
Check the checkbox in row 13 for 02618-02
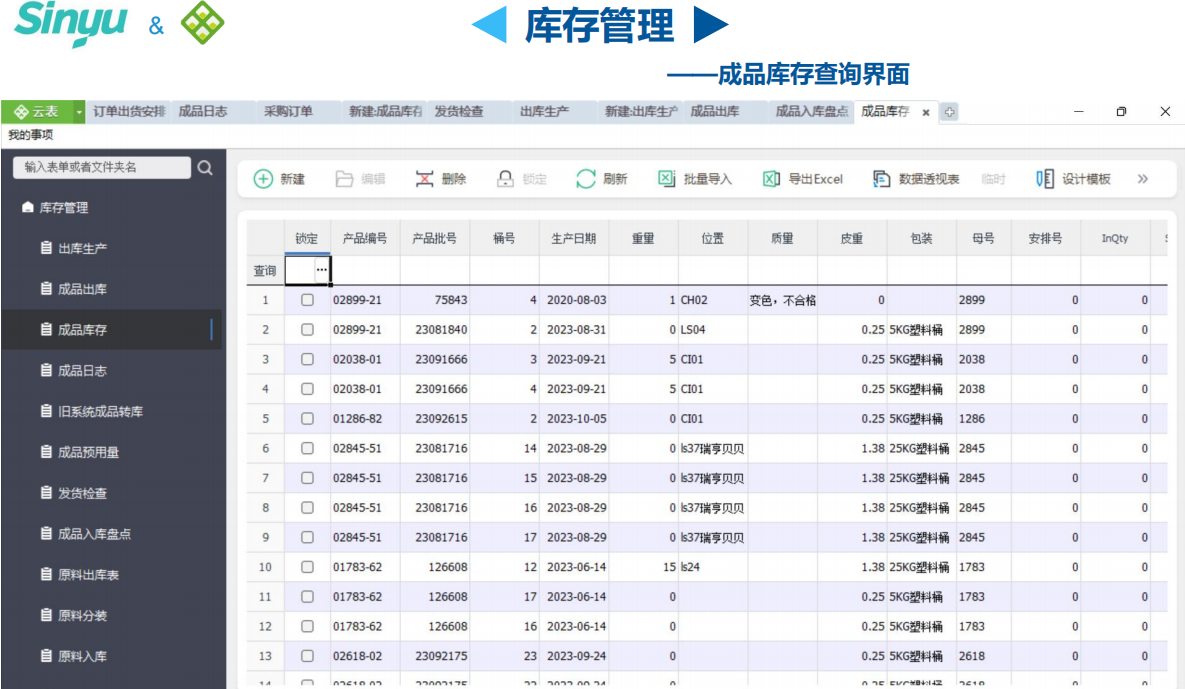pos(307,656)
